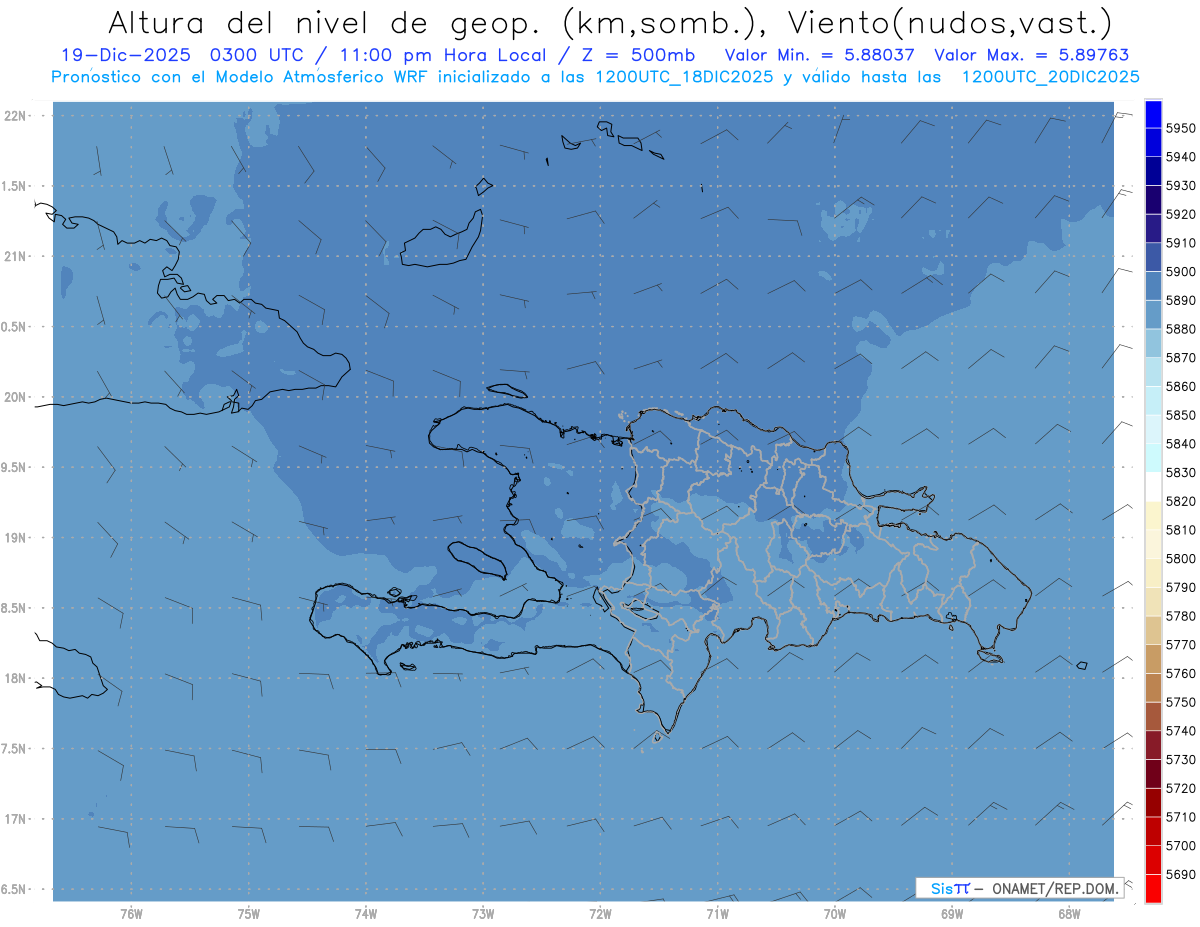Click the 5920 colorbar label
The width and height of the screenshot is (1200, 927).
(x=1181, y=214)
